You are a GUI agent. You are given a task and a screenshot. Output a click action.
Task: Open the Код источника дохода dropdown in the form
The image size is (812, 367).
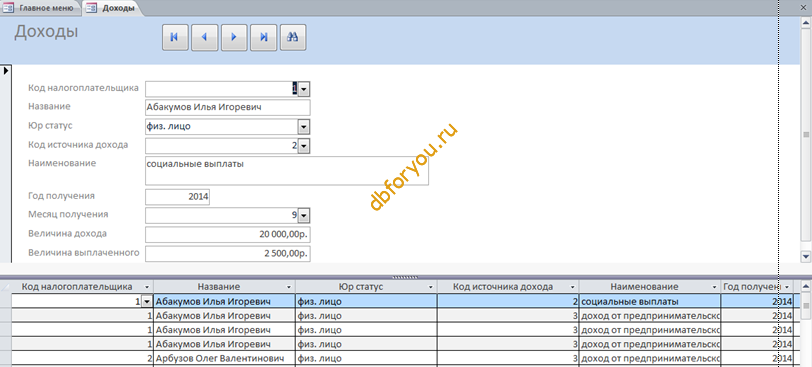tap(304, 146)
